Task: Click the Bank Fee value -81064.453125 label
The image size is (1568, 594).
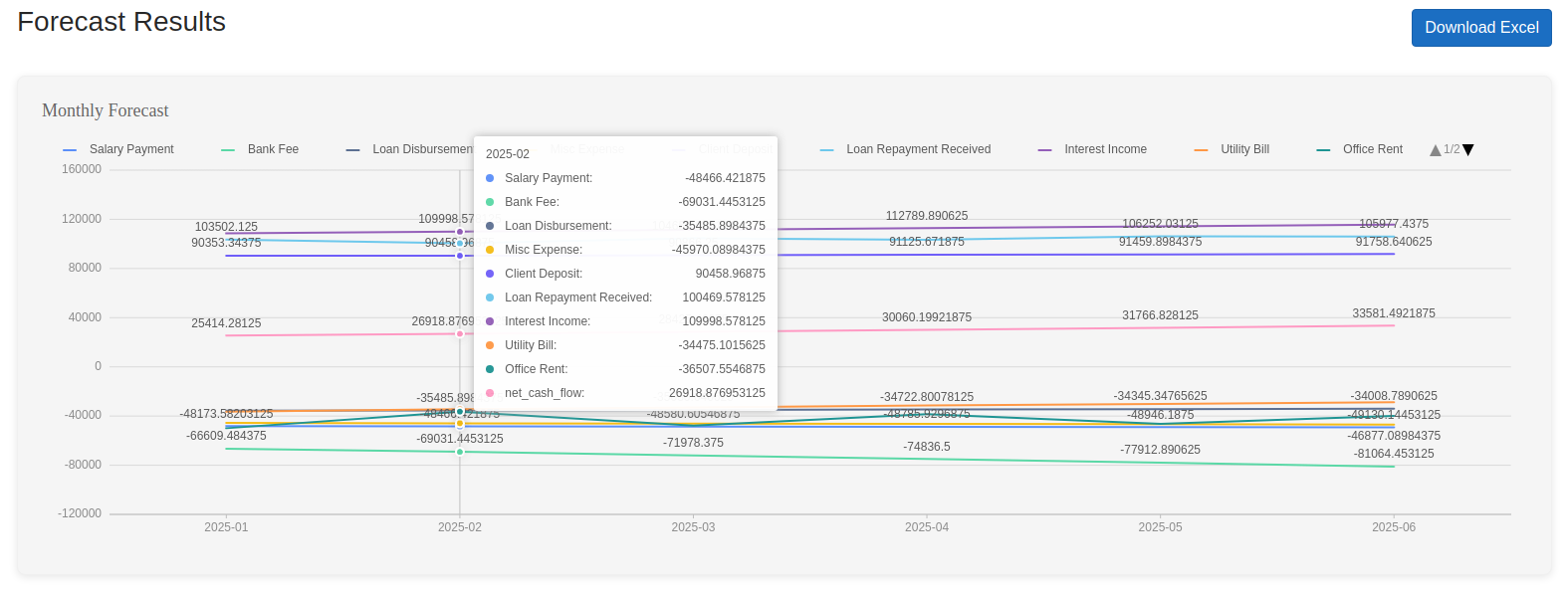Action: click(x=1393, y=454)
